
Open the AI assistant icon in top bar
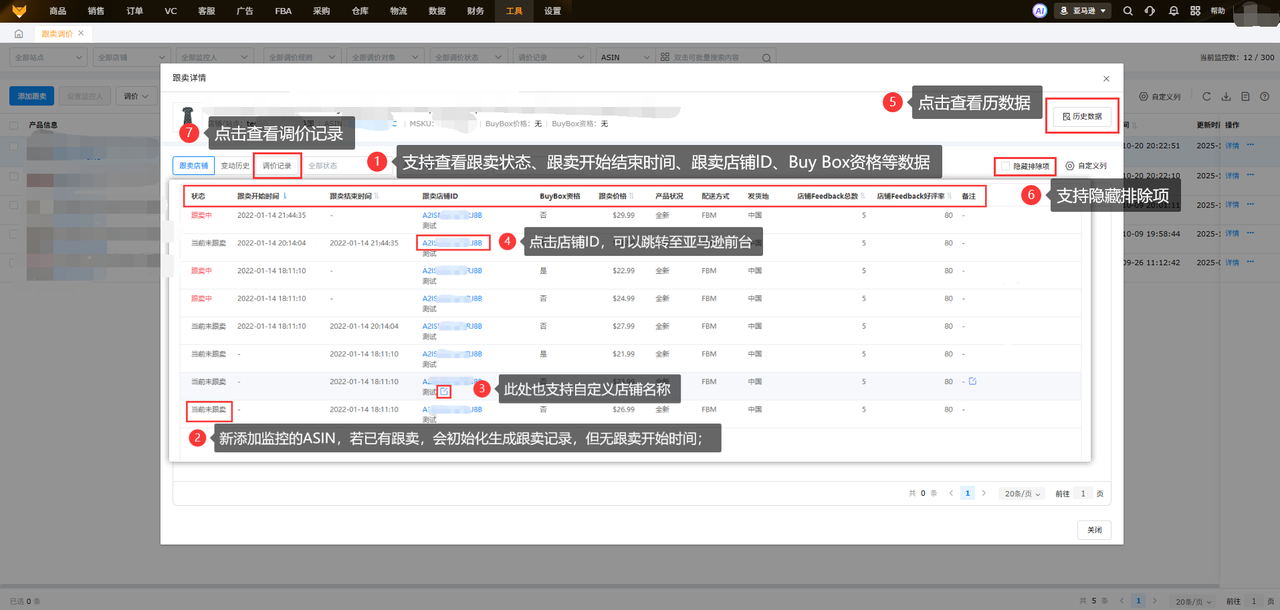click(x=1040, y=11)
